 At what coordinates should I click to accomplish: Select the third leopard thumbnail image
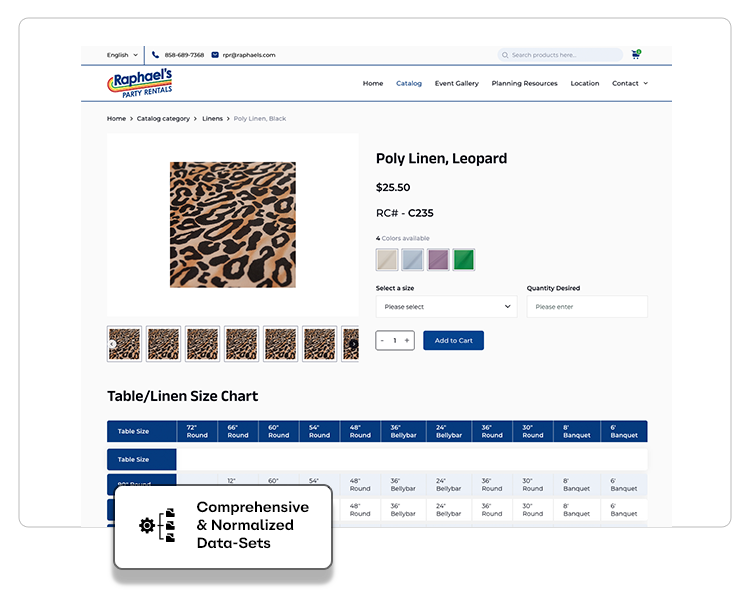click(203, 344)
